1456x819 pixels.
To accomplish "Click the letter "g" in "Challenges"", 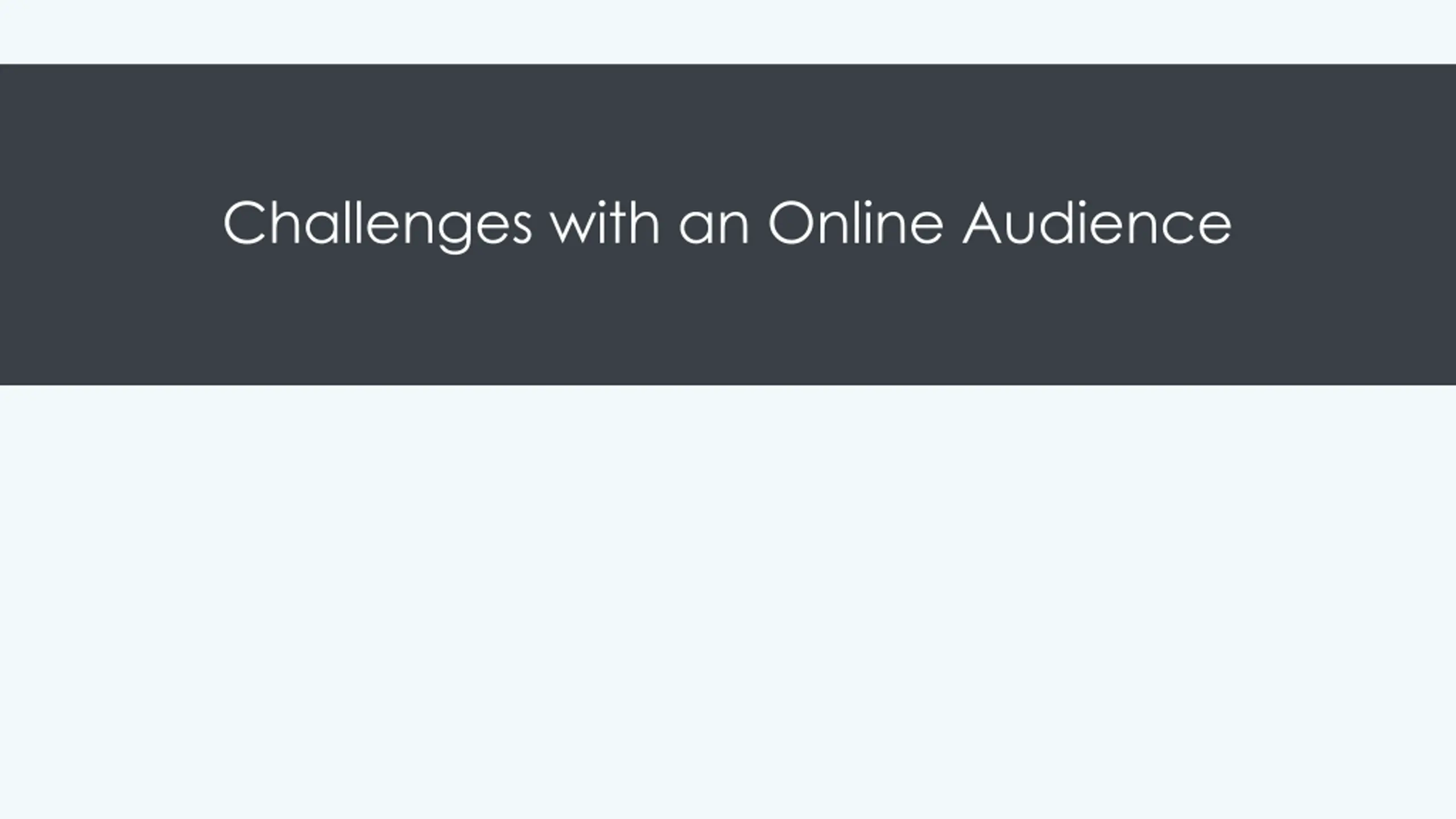I will pos(454,232).
